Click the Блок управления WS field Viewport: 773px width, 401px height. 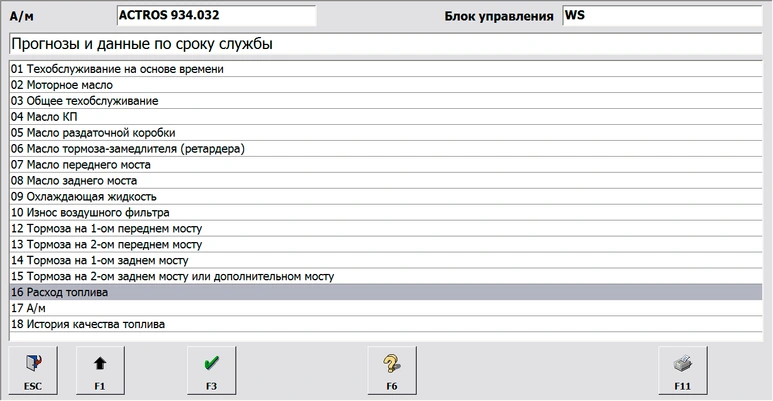[x=664, y=17]
